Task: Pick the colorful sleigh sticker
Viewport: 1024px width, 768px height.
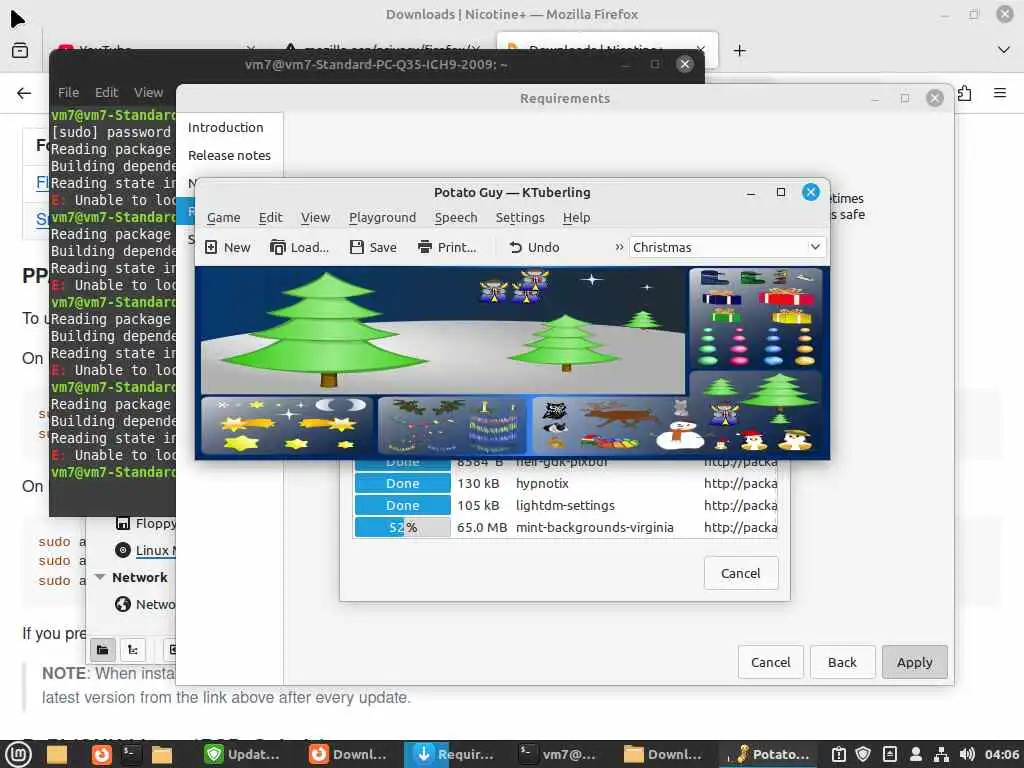Action: (609, 442)
